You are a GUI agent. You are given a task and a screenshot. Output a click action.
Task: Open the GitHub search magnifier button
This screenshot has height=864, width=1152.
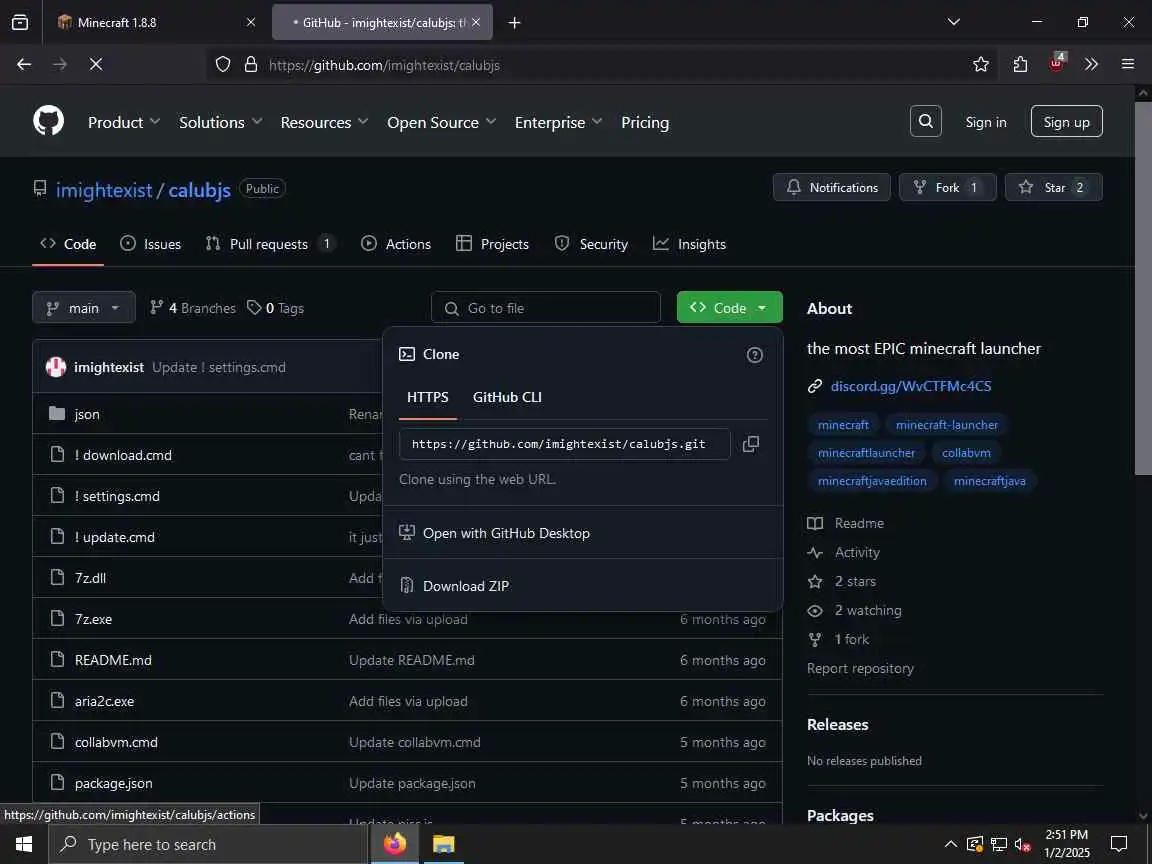click(x=926, y=121)
